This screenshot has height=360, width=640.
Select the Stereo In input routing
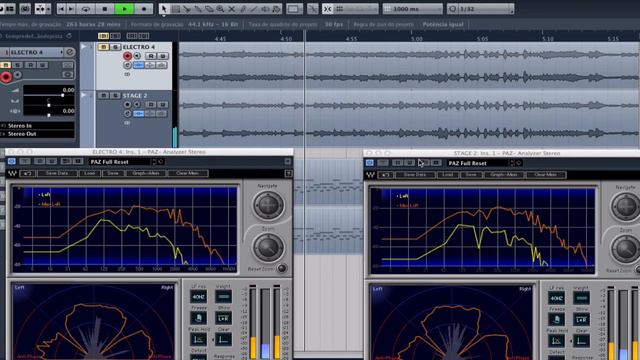(x=38, y=126)
